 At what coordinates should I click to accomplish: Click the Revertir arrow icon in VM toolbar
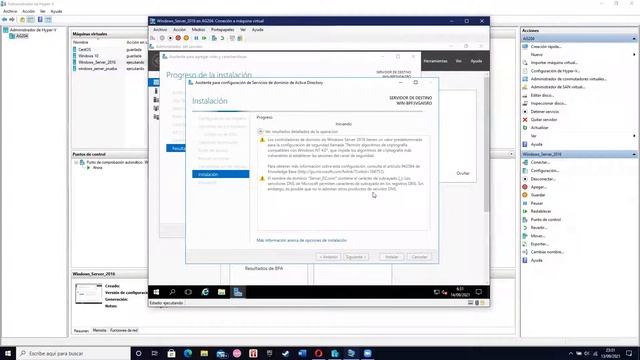point(222,38)
